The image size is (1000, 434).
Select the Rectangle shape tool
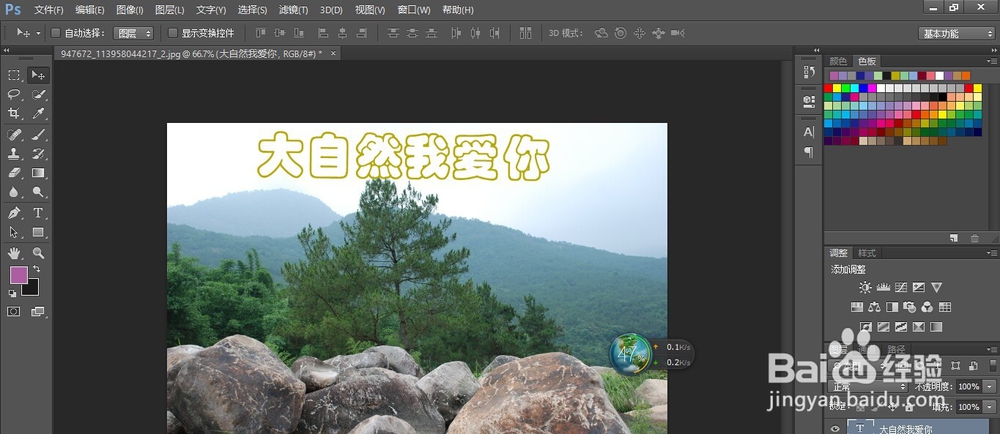(38, 232)
